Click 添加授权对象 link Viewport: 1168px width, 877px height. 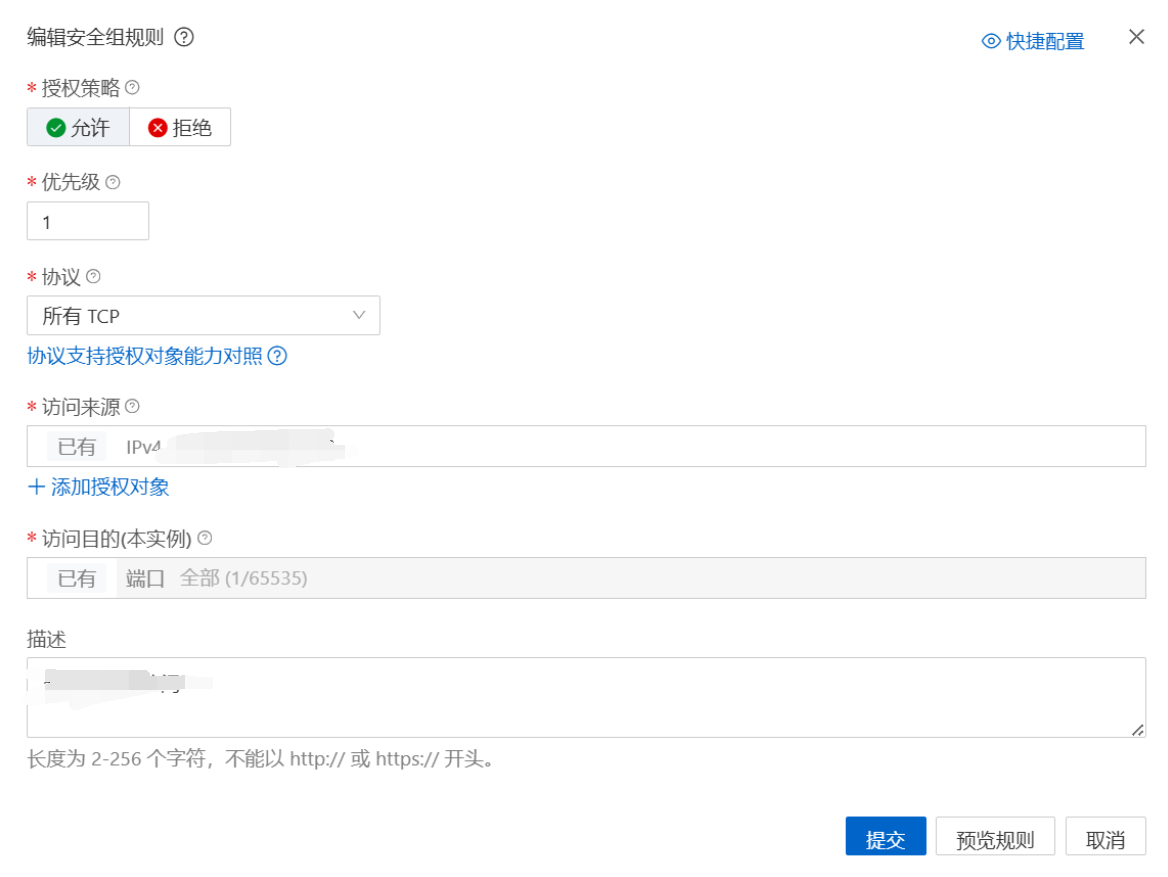point(98,487)
